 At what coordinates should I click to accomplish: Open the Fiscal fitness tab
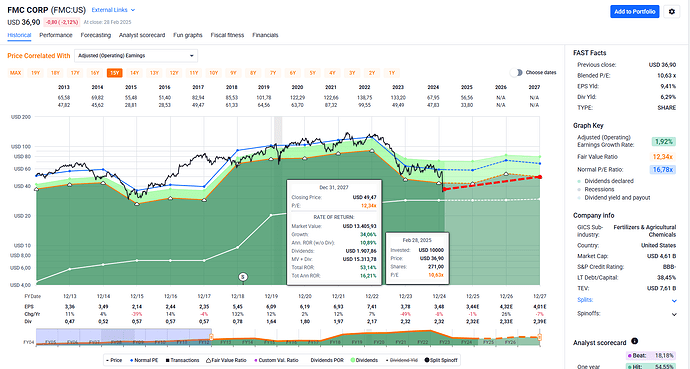pyautogui.click(x=227, y=35)
